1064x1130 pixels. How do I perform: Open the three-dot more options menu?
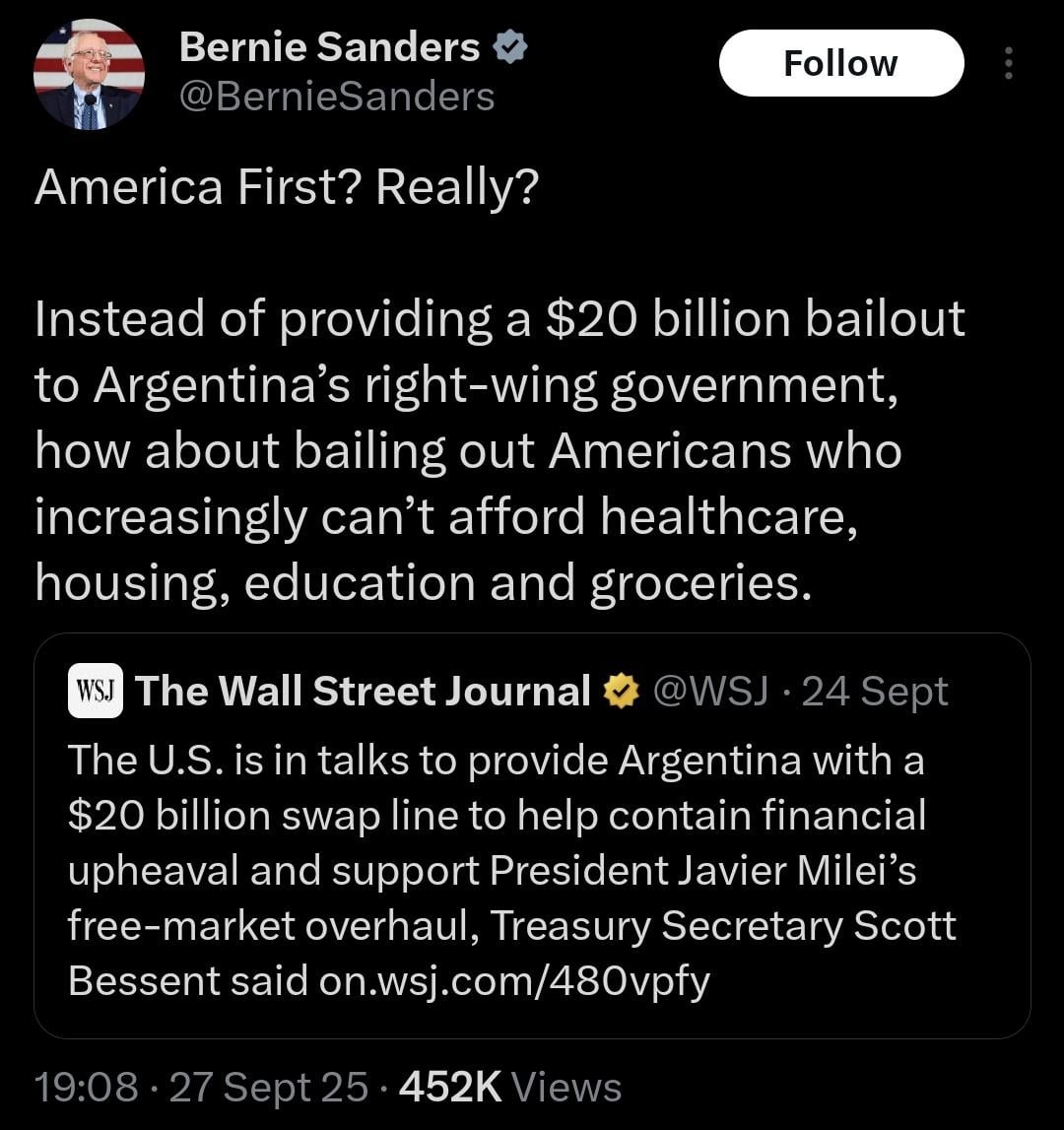coord(1007,64)
